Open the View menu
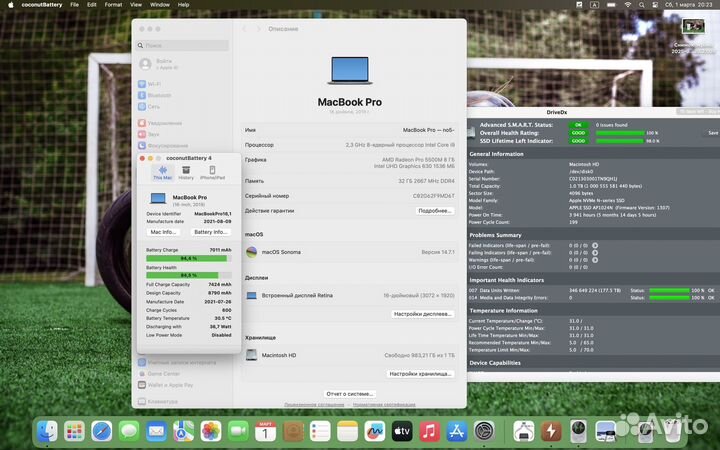 click(136, 5)
